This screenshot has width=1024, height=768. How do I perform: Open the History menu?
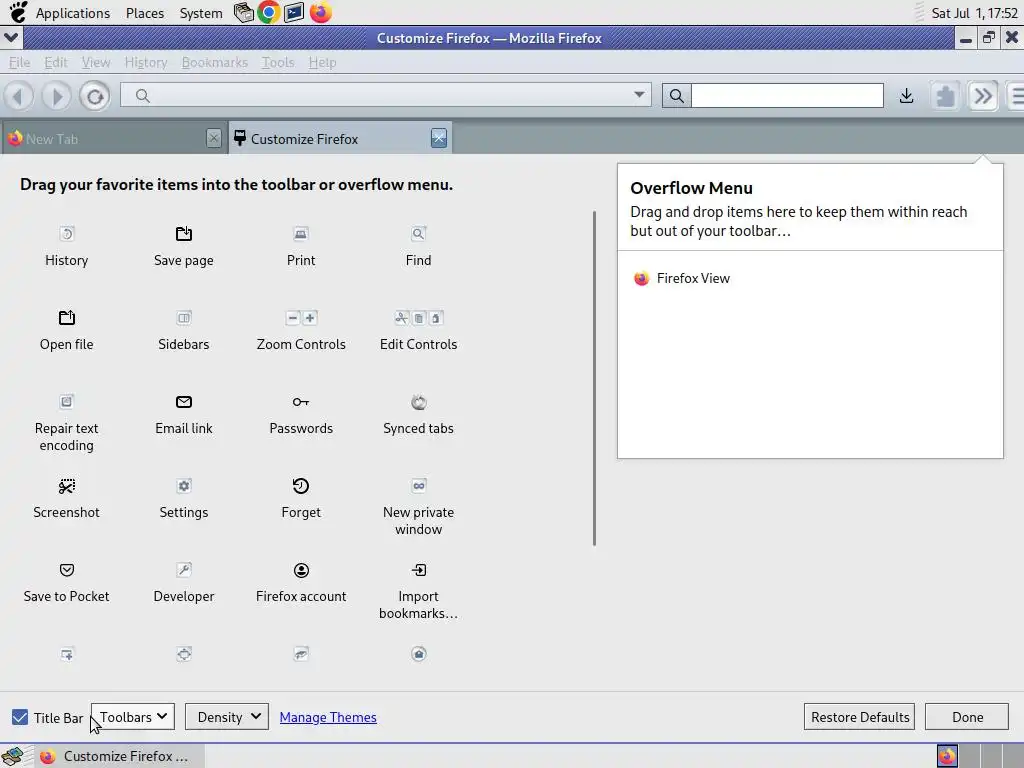(x=146, y=62)
